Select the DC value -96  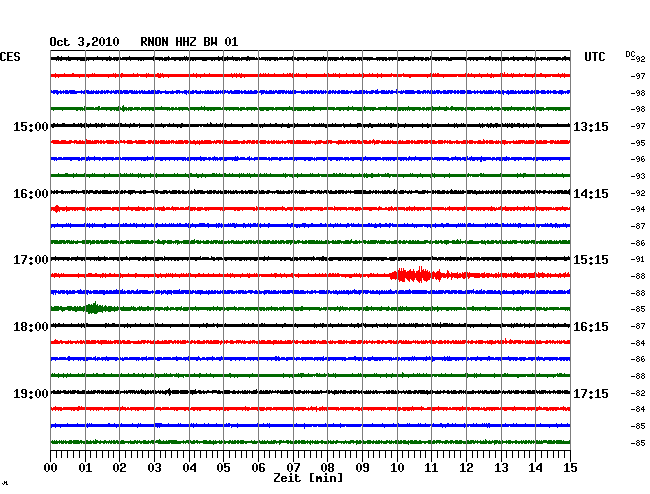point(638,159)
